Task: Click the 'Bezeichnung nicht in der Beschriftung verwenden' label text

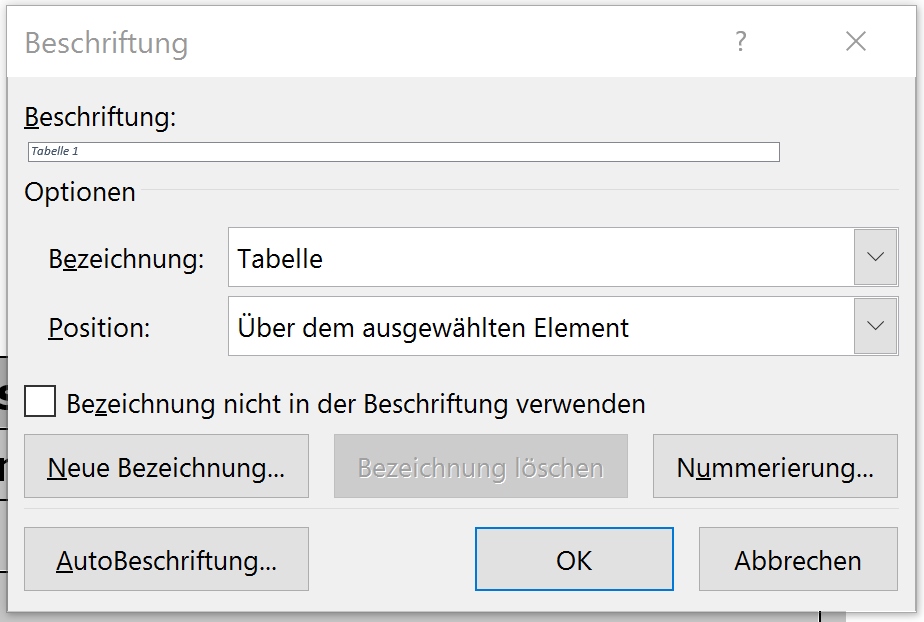Action: [x=355, y=404]
